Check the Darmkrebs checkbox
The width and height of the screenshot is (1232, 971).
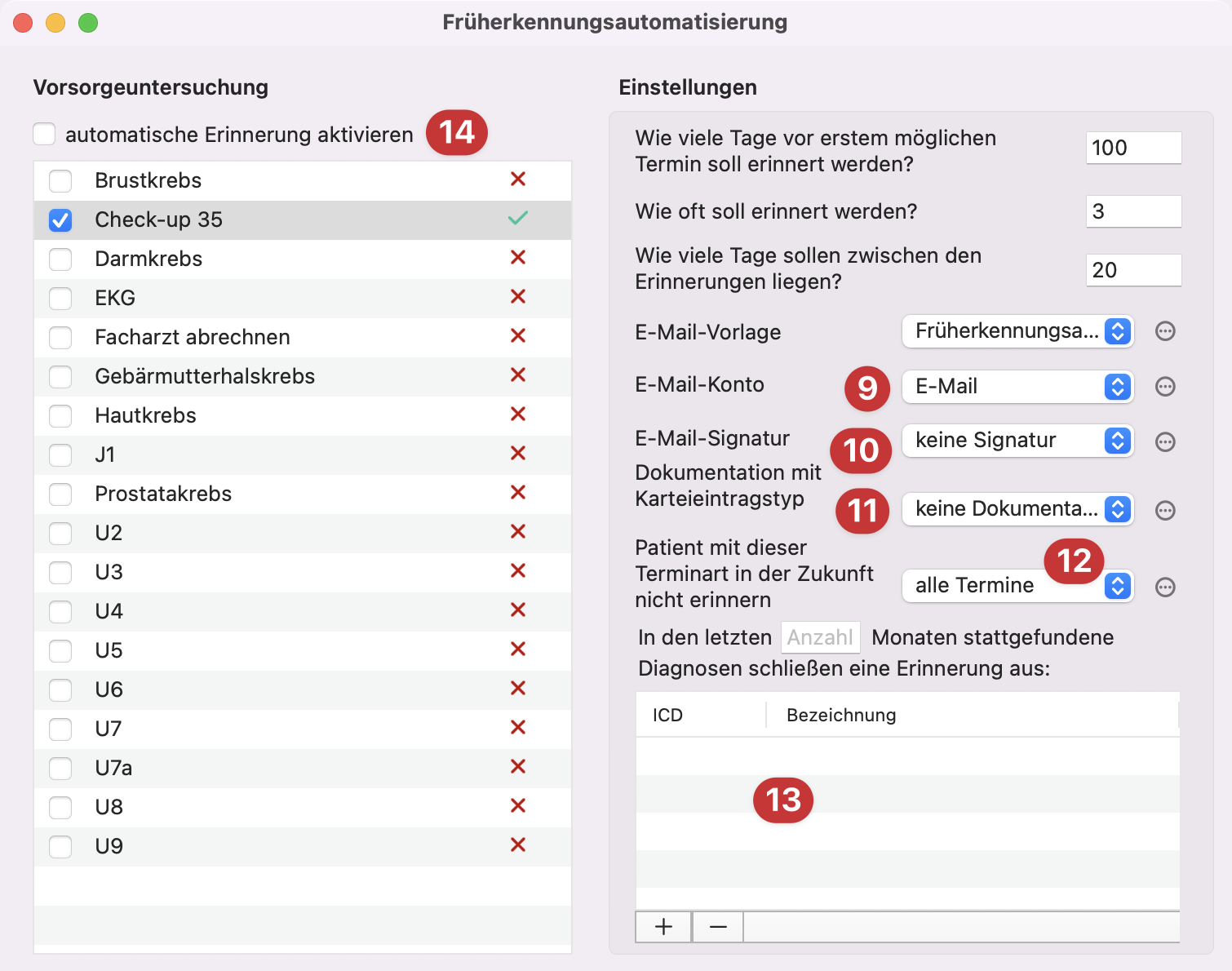tap(60, 259)
